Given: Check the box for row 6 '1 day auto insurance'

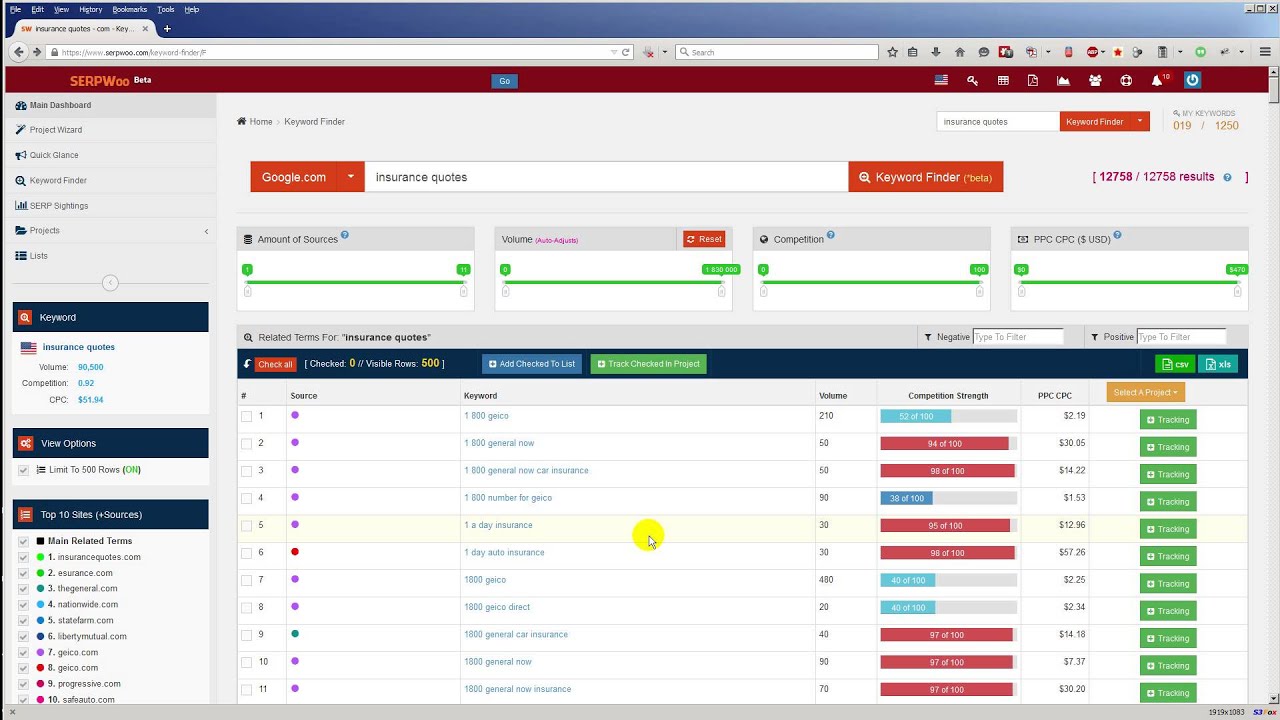Looking at the screenshot, I should point(246,553).
